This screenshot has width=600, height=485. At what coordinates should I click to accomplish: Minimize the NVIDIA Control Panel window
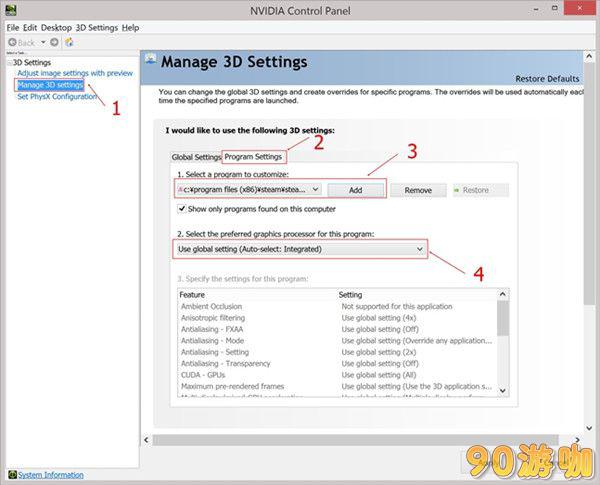(x=536, y=9)
